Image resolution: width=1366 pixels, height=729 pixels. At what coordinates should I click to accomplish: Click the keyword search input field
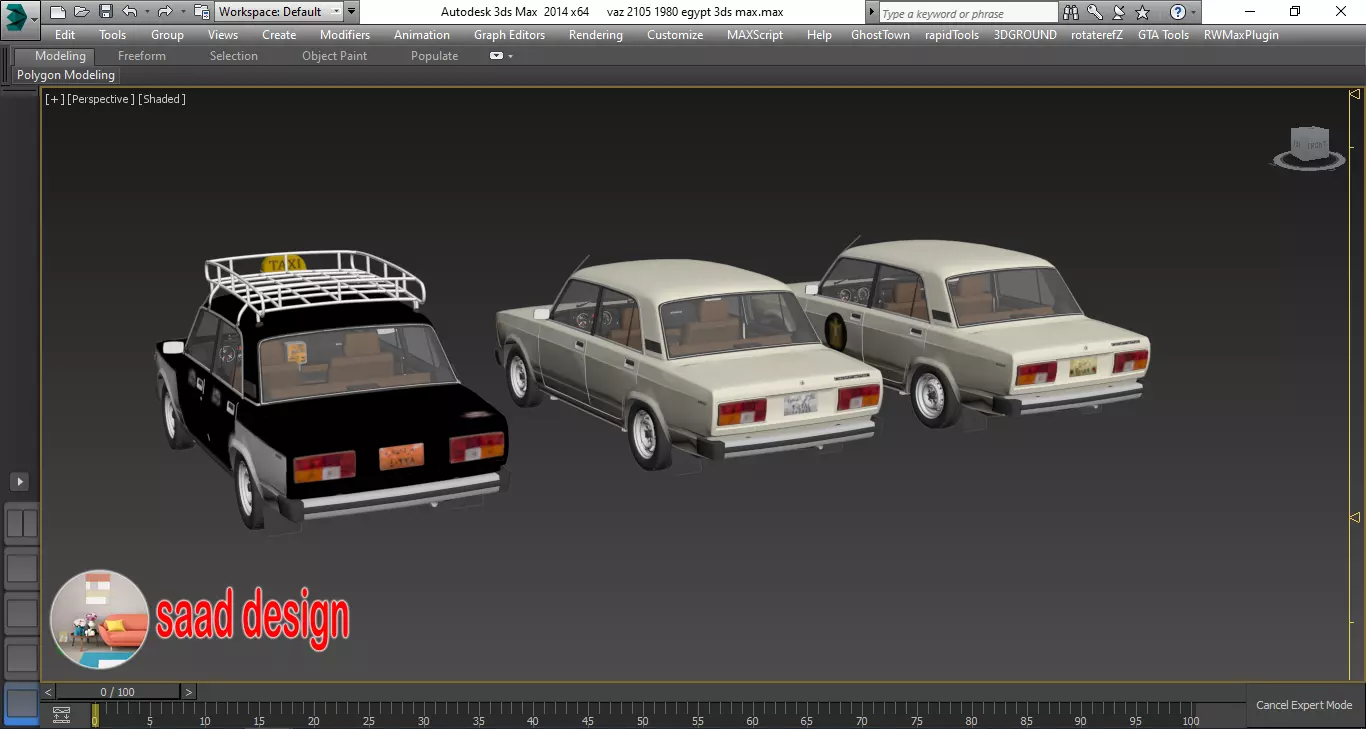pyautogui.click(x=967, y=13)
